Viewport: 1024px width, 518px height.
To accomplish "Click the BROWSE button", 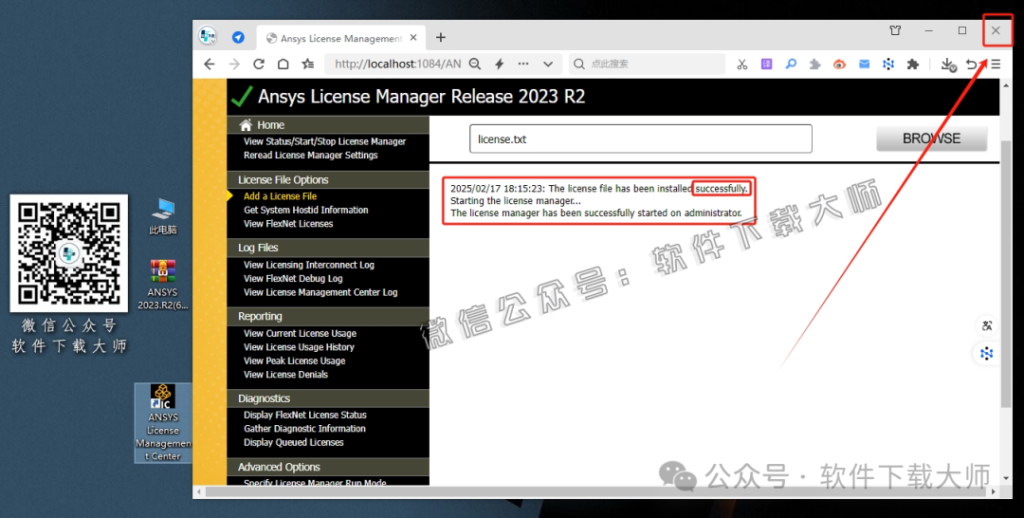I will [931, 138].
